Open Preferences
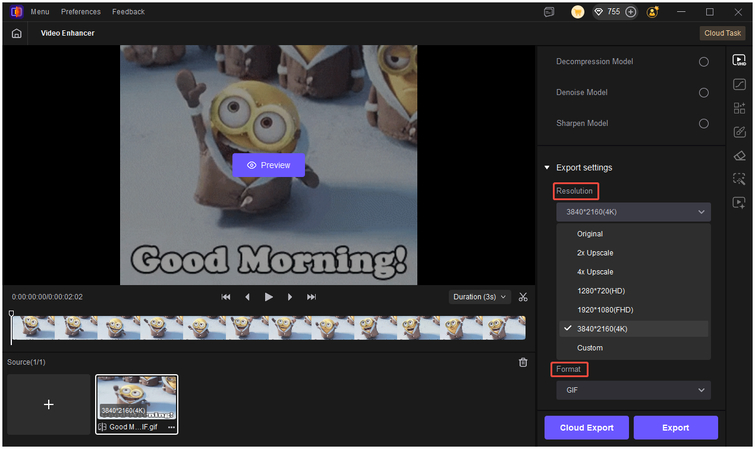Image resolution: width=755 pixels, height=449 pixels. pos(81,12)
